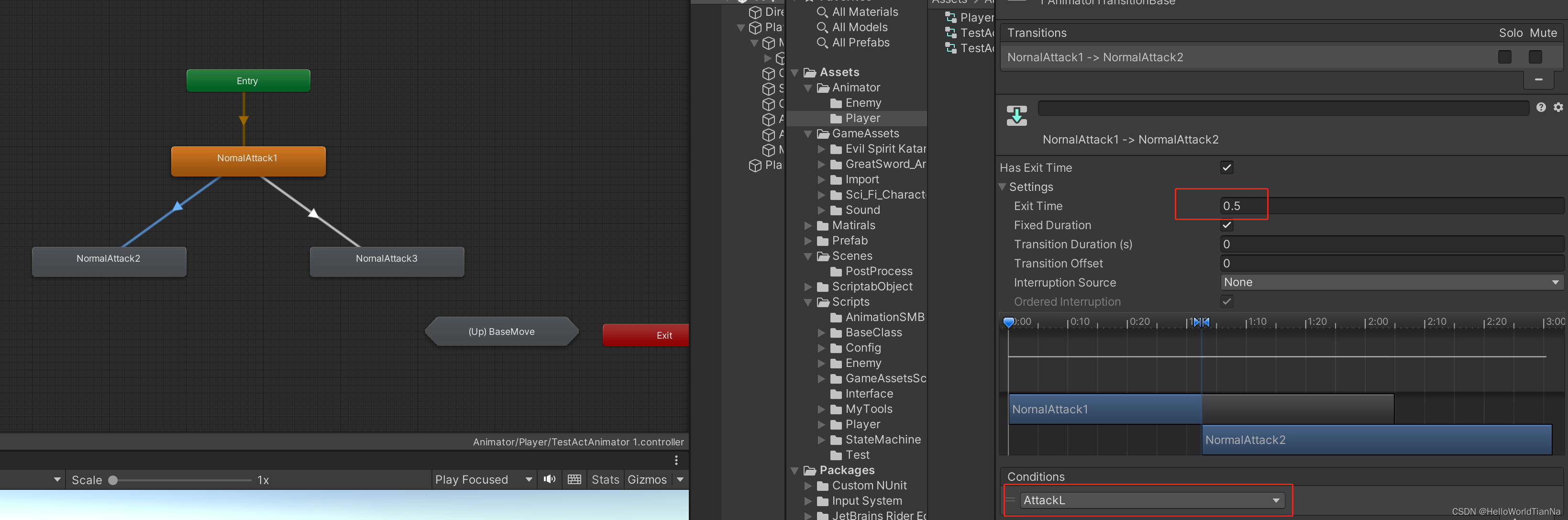Click the Gizmos button
The image size is (1568, 520).
pos(646,480)
